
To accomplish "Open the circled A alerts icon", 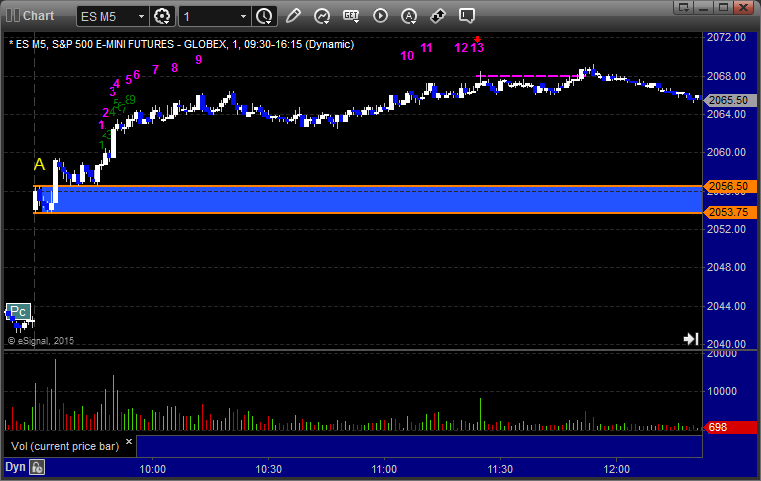I will pos(409,16).
